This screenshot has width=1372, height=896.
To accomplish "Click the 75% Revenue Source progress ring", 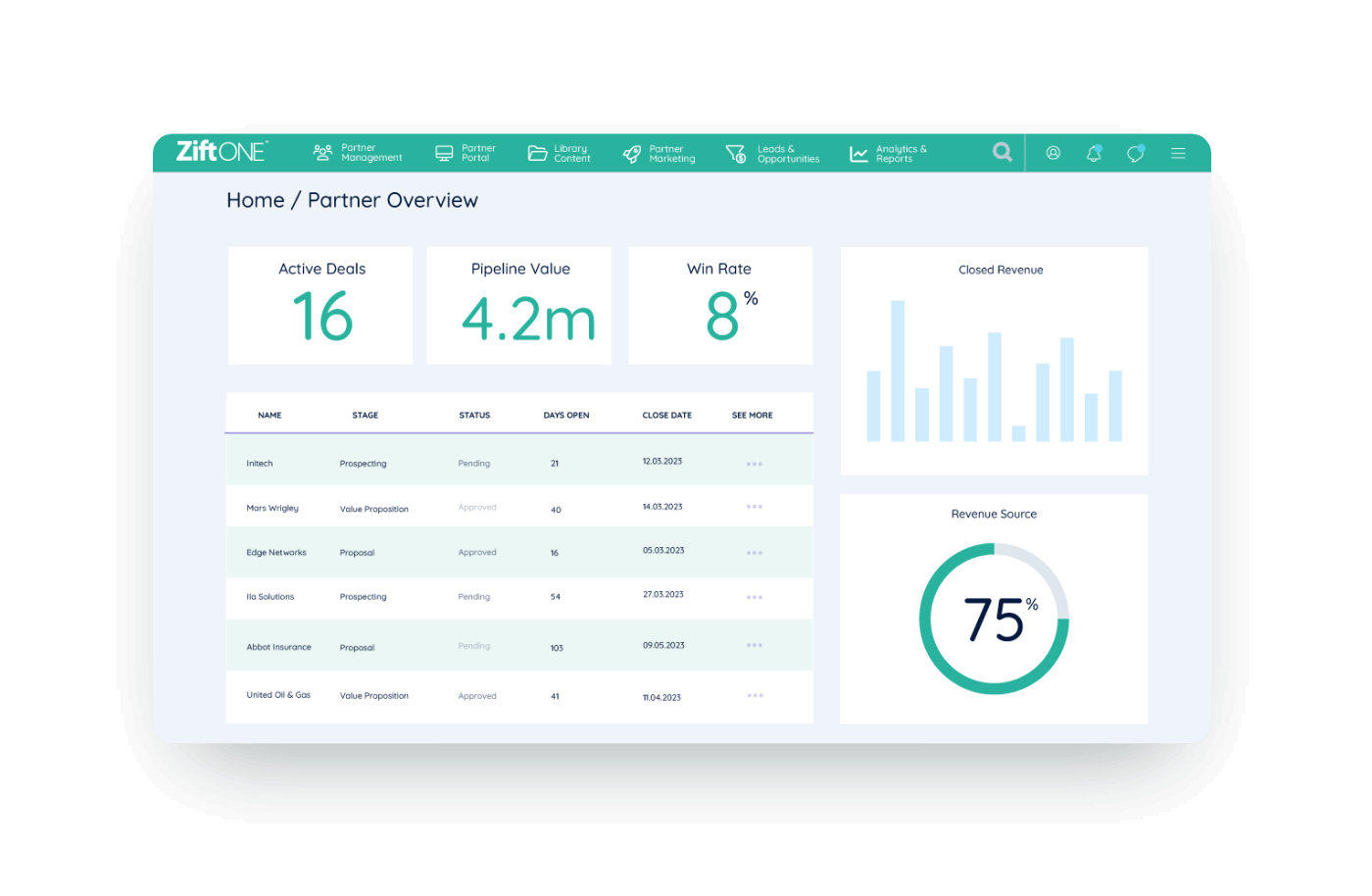I will click(994, 620).
